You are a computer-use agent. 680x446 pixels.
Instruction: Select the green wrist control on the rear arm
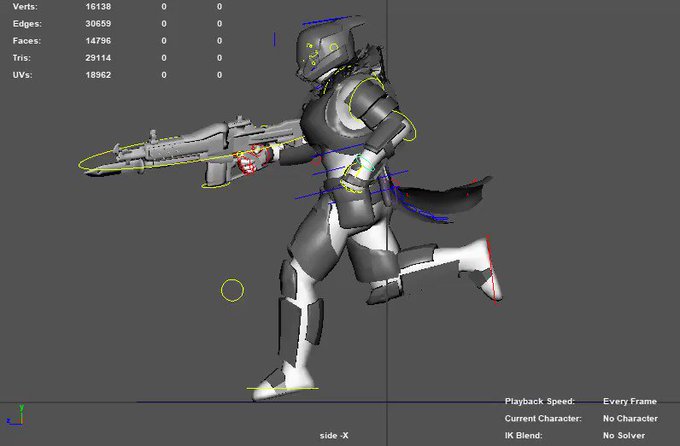click(x=364, y=164)
